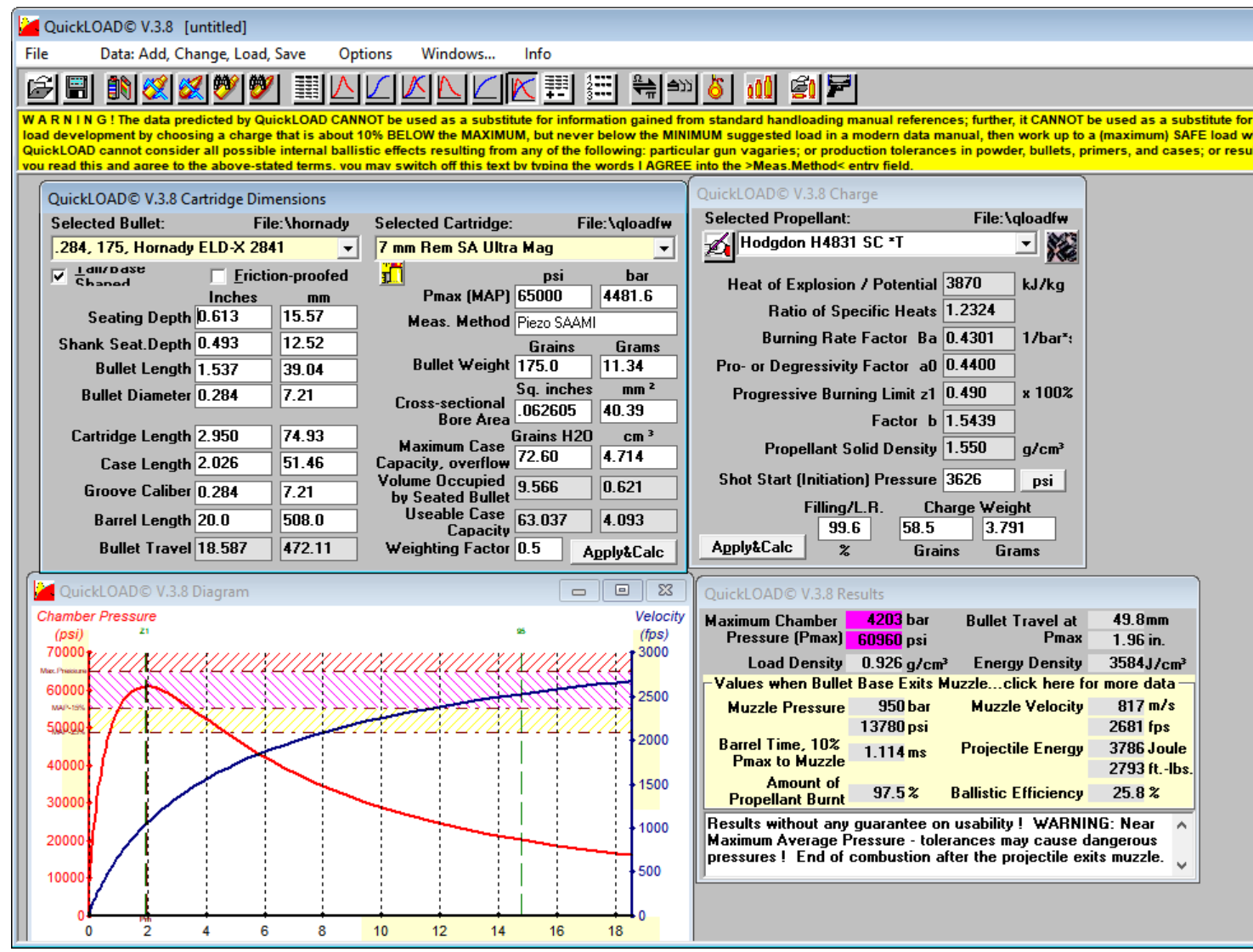
Task: Click the pistol icon in toolbar
Action: [840, 88]
